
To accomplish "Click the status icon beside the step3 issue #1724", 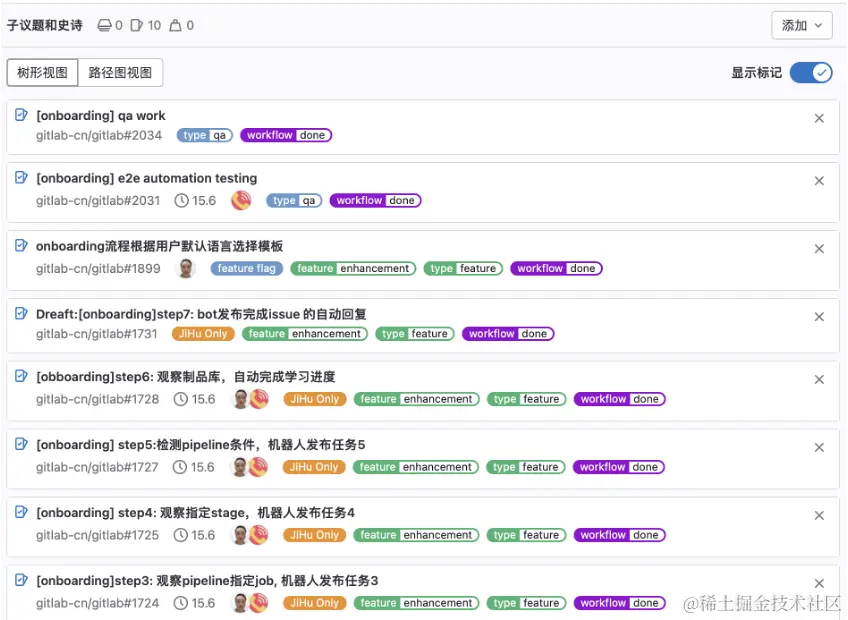I will 22,580.
